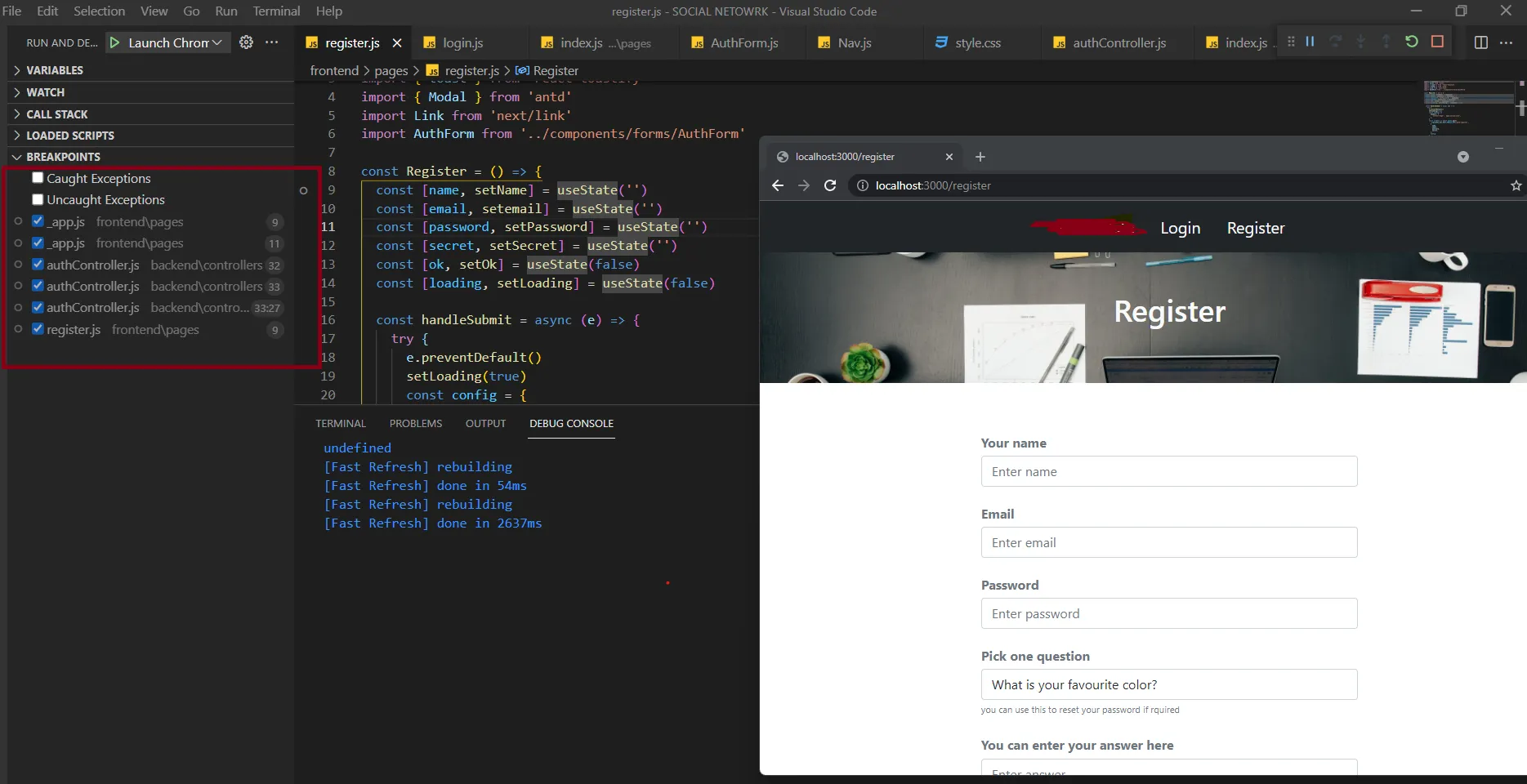Image resolution: width=1527 pixels, height=784 pixels.
Task: Expand the CALL STACK section
Action: click(x=152, y=114)
